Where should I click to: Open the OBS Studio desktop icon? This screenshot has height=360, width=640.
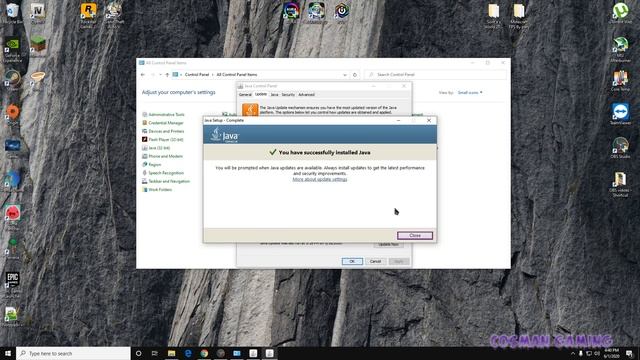[620, 148]
